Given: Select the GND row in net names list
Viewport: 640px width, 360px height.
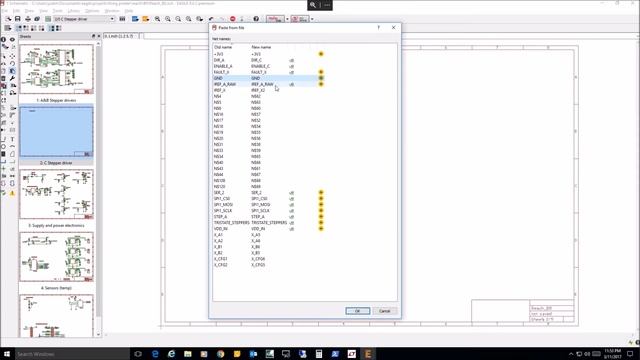Looking at the screenshot, I should pos(269,78).
